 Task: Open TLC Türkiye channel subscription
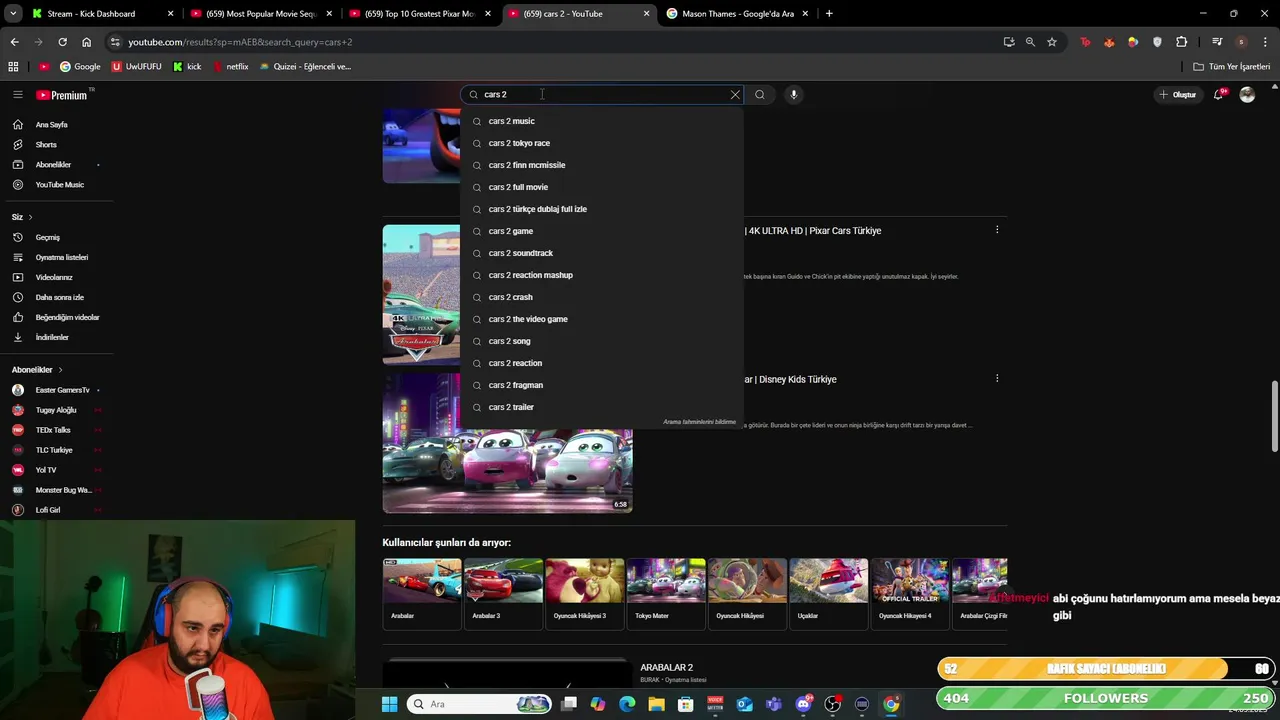pyautogui.click(x=54, y=450)
